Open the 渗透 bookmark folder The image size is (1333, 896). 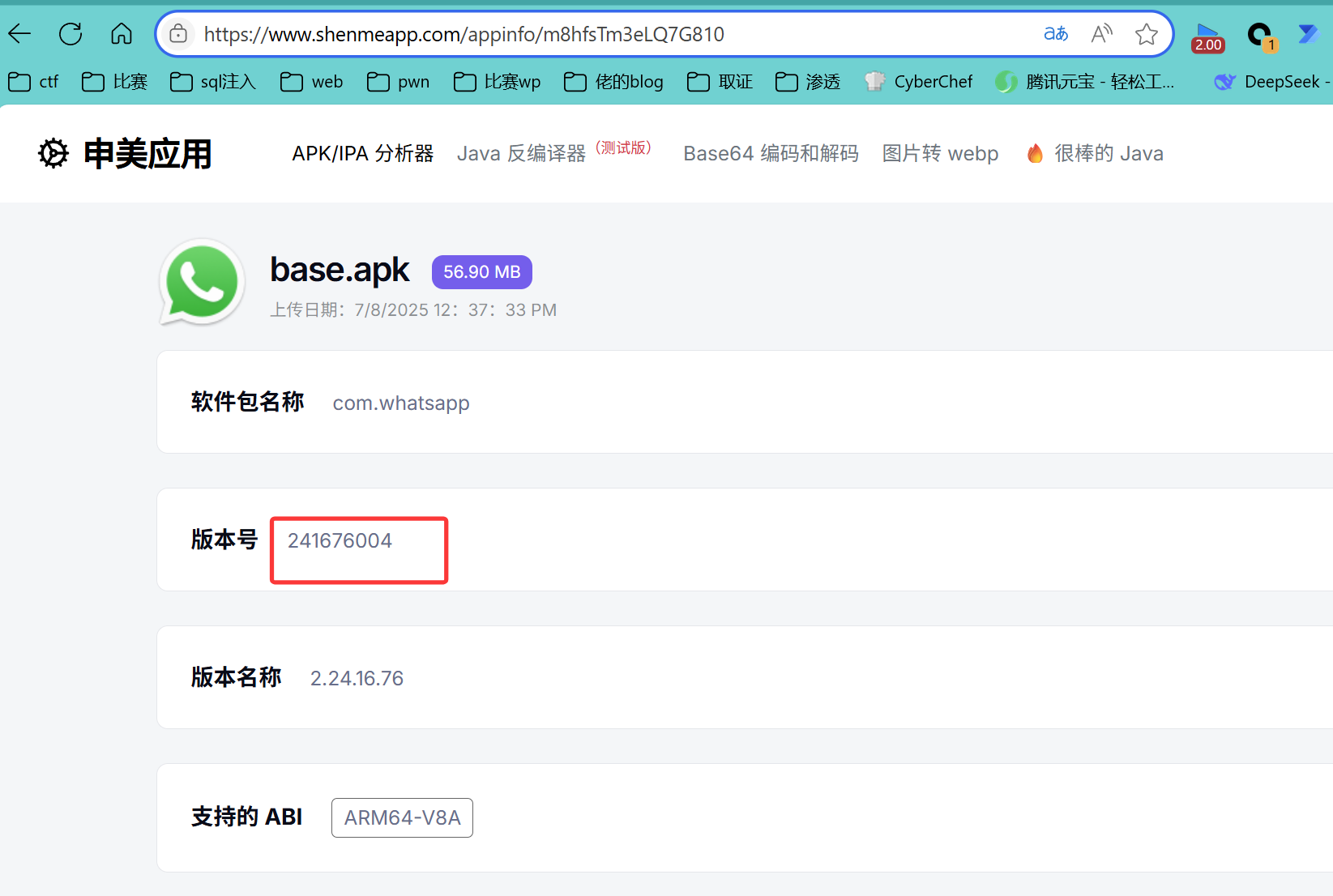coord(808,82)
